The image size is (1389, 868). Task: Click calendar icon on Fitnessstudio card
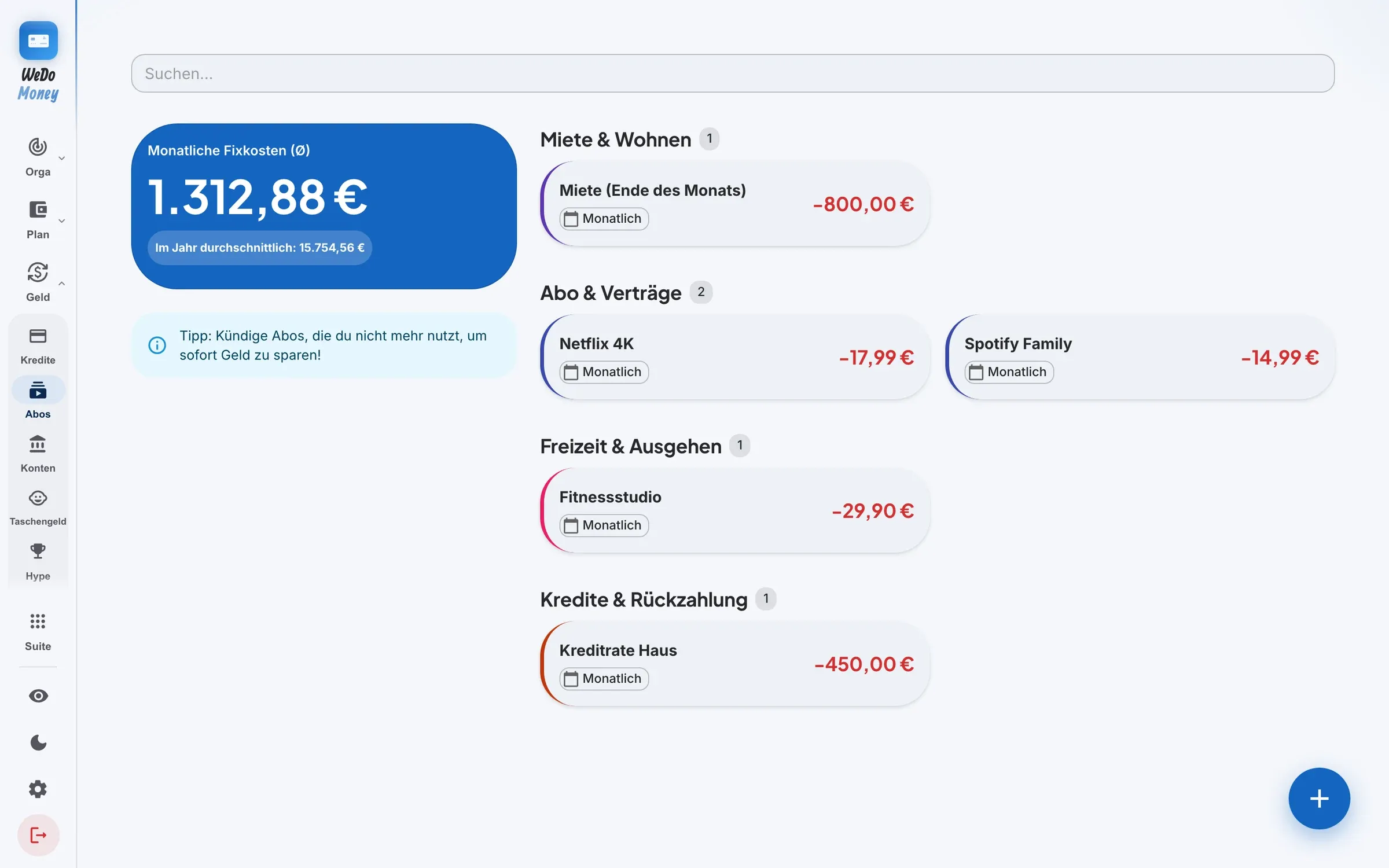click(571, 525)
